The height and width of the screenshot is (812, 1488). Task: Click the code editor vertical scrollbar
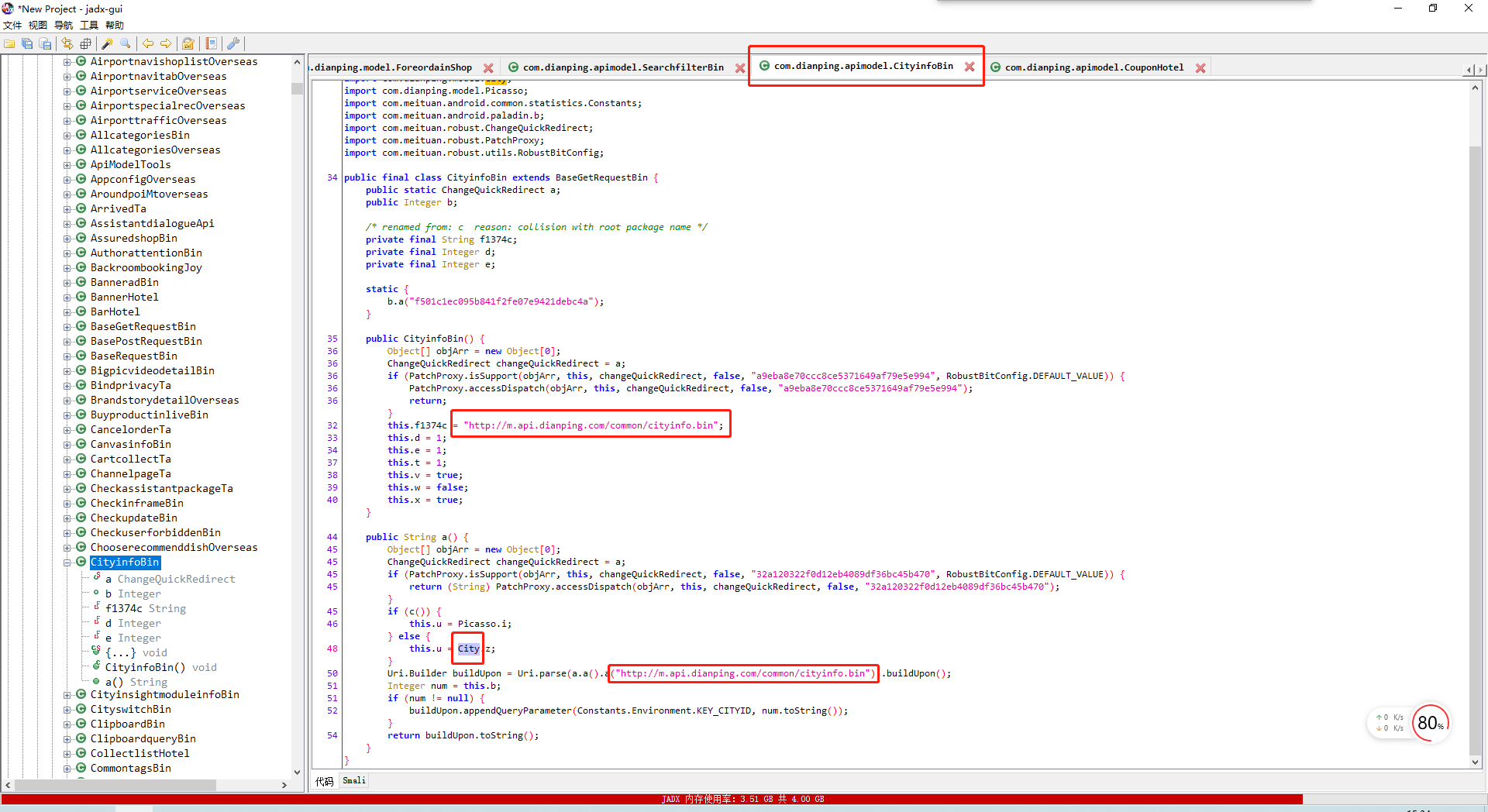pyautogui.click(x=1476, y=449)
